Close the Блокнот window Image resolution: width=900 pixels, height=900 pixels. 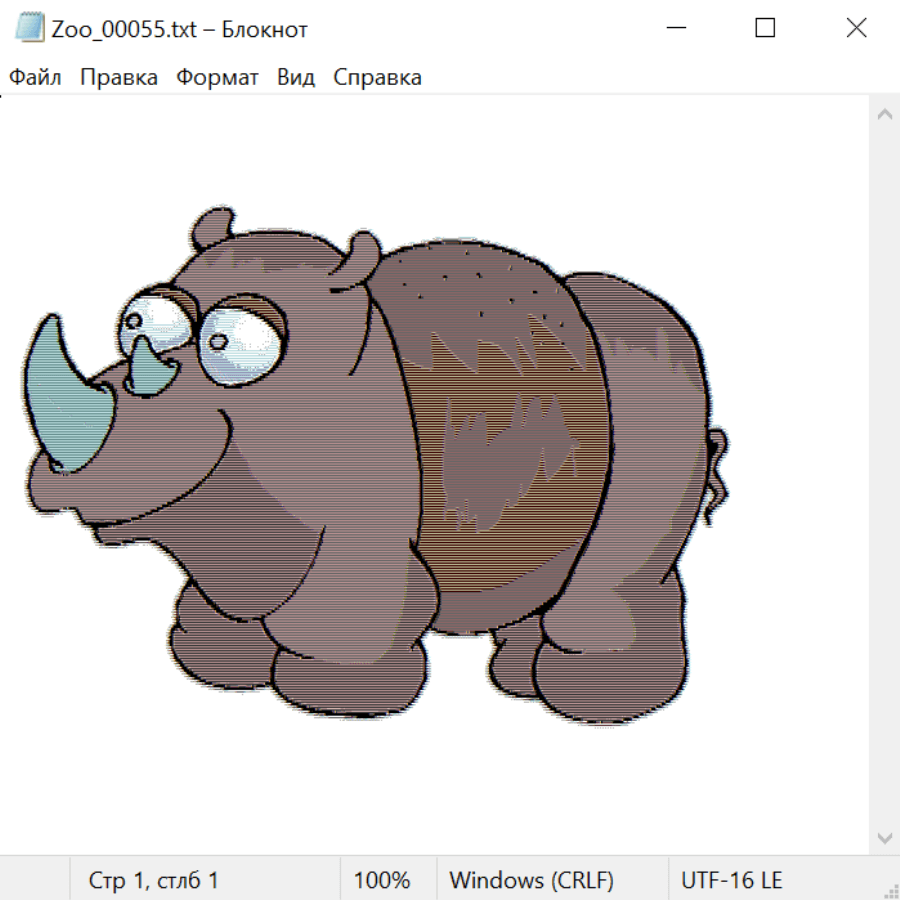[x=856, y=28]
